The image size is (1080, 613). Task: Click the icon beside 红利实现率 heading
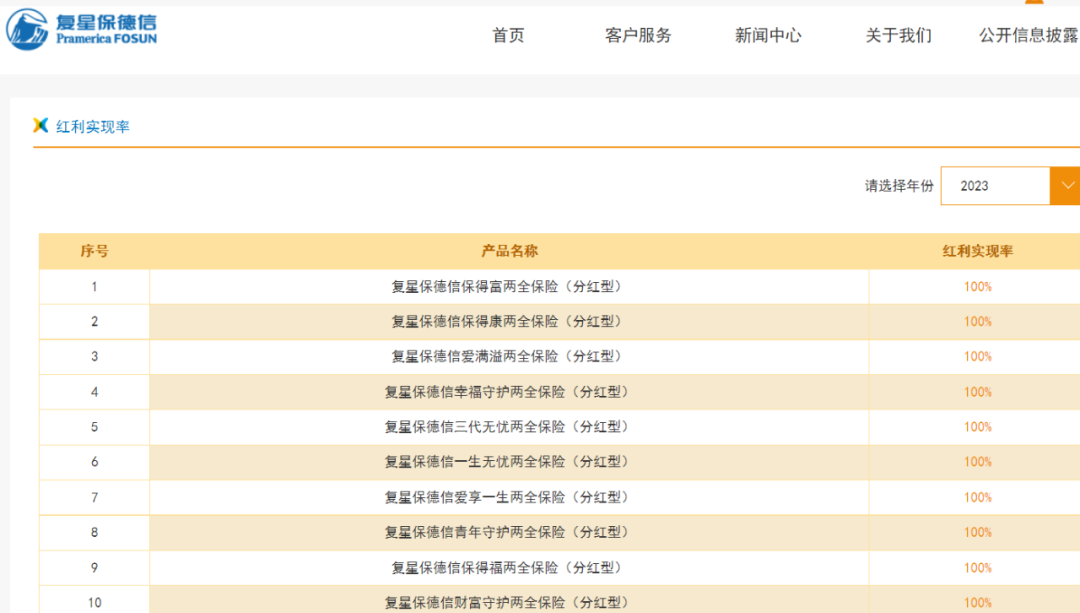click(41, 125)
